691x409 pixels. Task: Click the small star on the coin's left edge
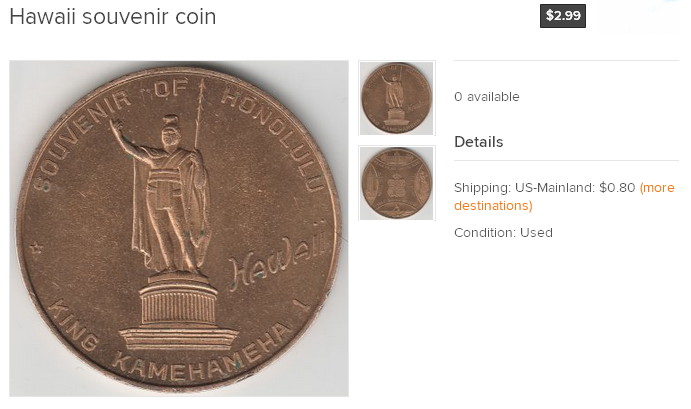tap(36, 248)
